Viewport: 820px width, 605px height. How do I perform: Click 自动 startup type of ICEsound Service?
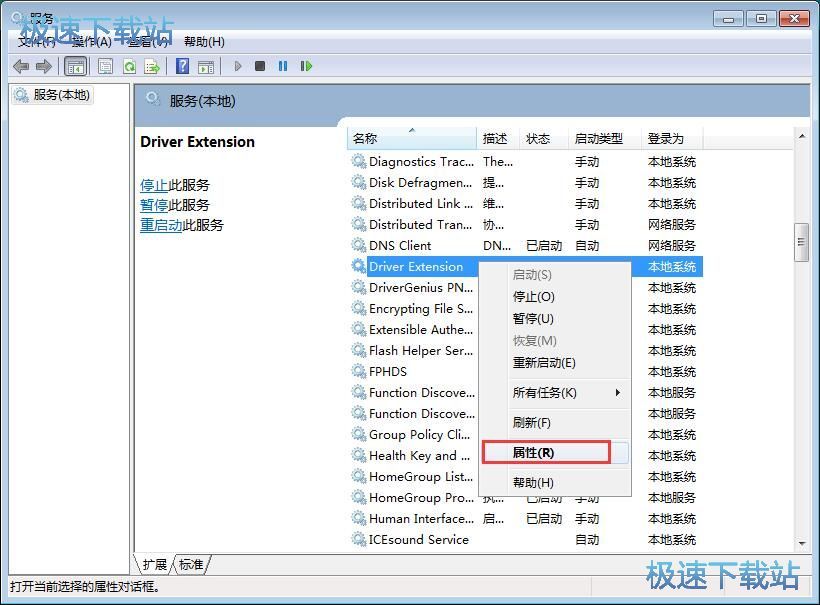[587, 540]
